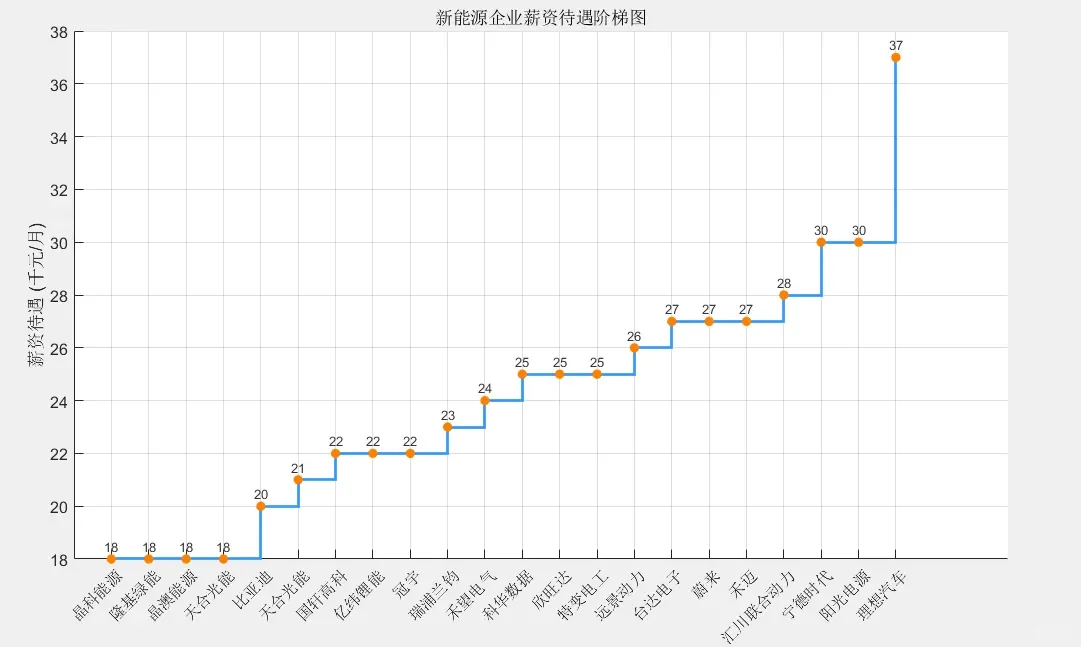Select x-axis label 国轩高科
Image resolution: width=1081 pixels, height=647 pixels.
click(x=322, y=595)
